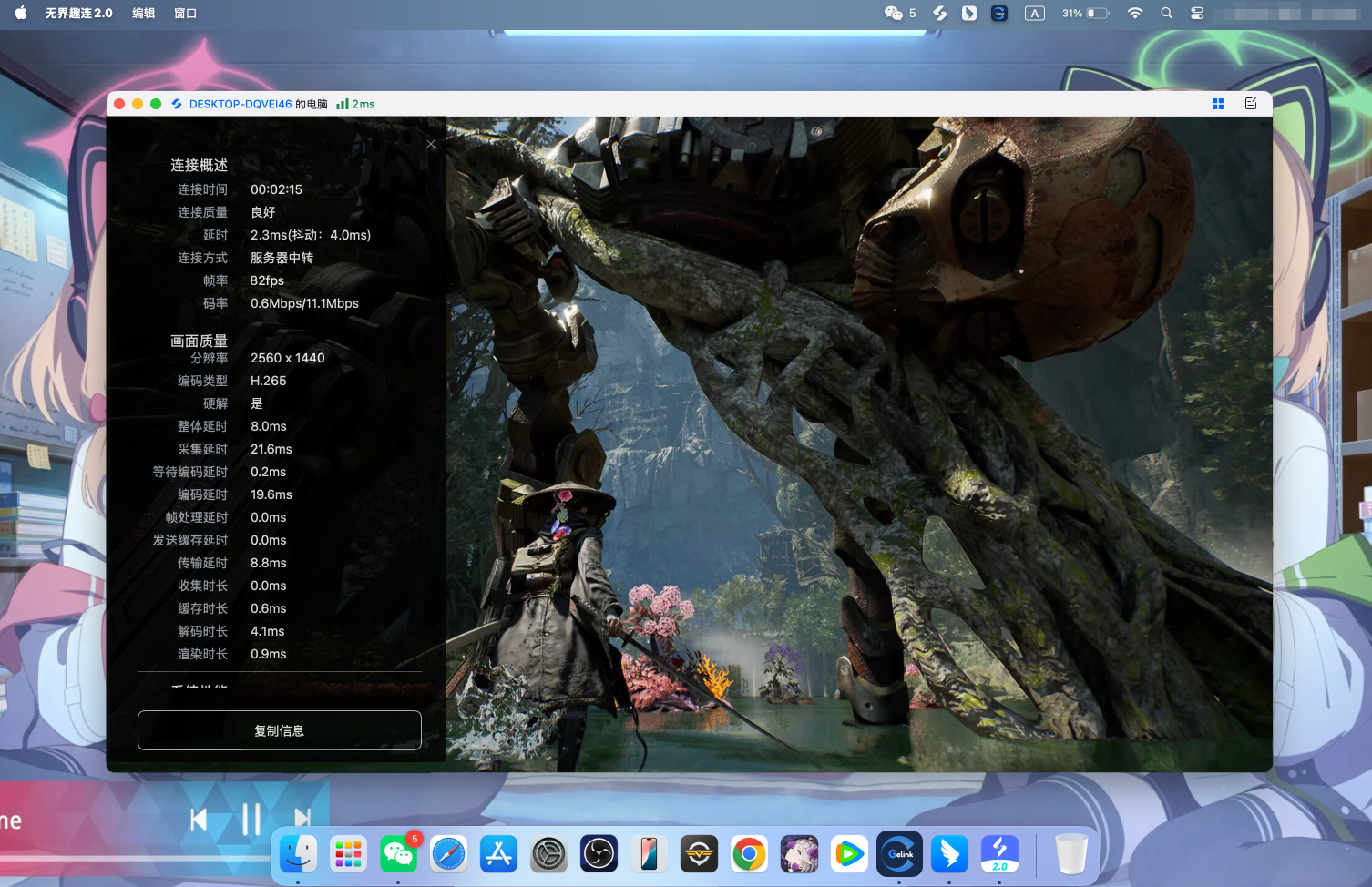Click the note edit icon in window title bar
Screen dimensions: 1372x887
(x=1251, y=104)
